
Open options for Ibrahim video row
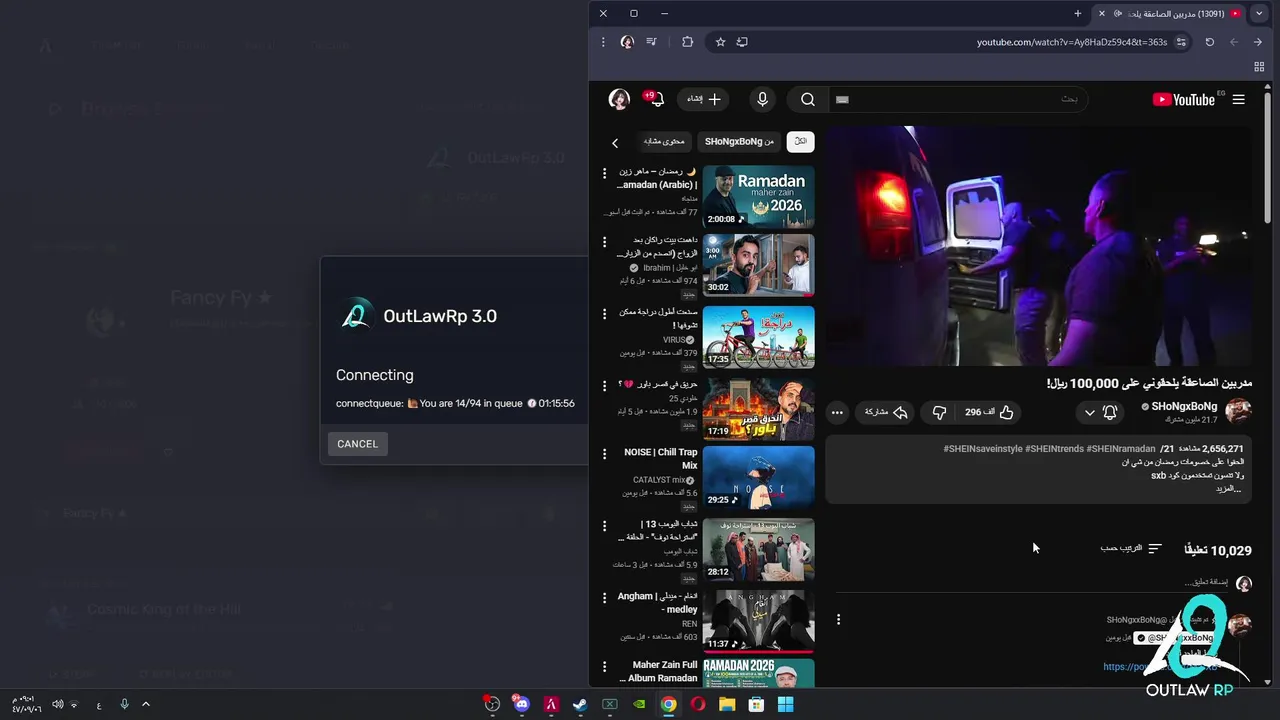(x=604, y=241)
